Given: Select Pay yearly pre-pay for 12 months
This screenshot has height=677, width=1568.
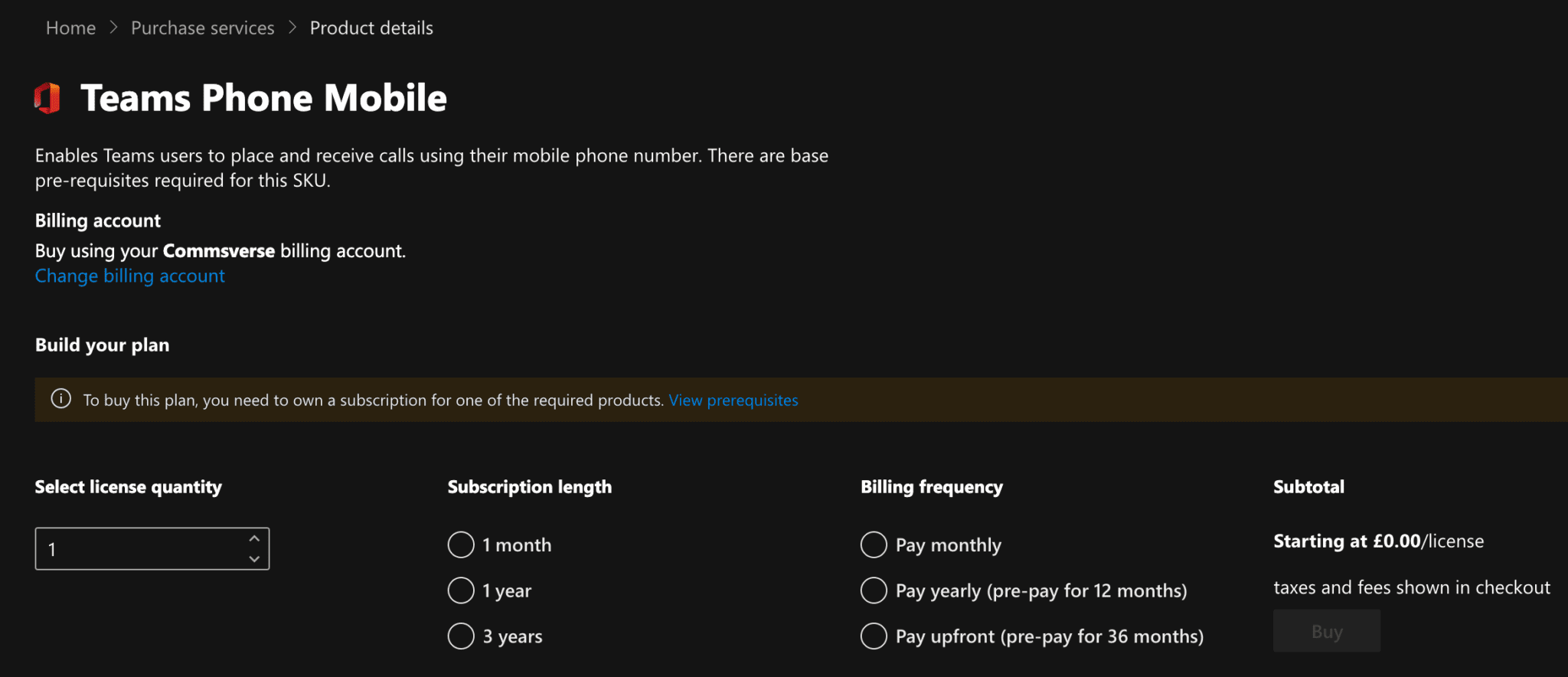Looking at the screenshot, I should 873,590.
